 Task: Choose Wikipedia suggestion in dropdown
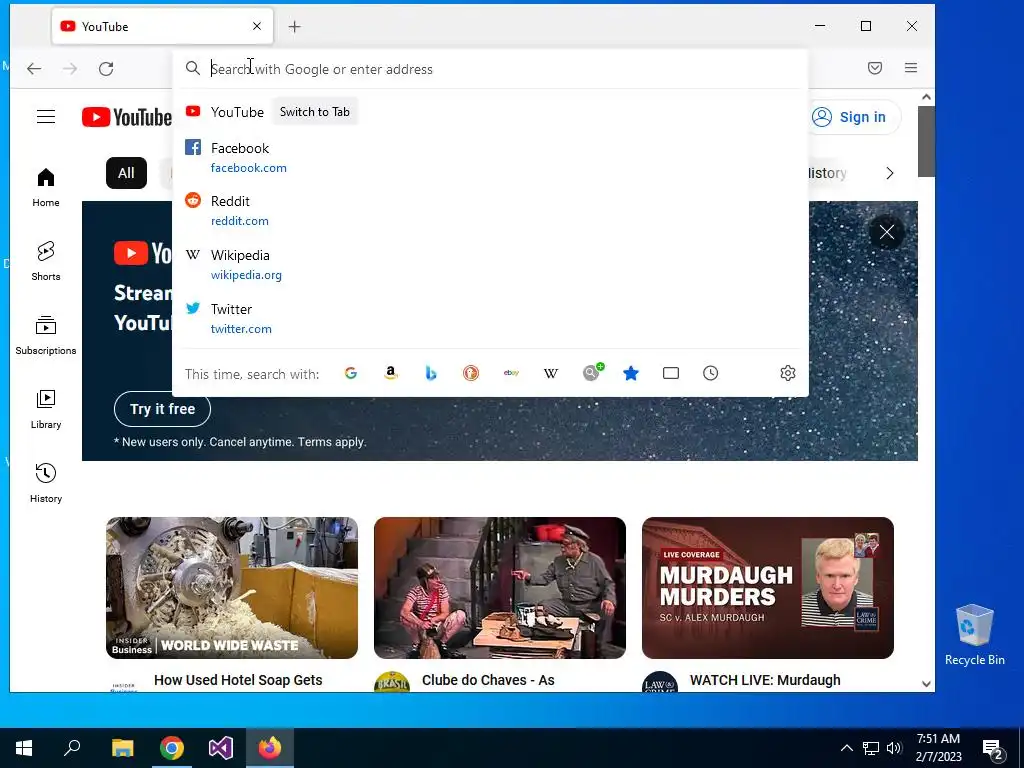[490, 264]
